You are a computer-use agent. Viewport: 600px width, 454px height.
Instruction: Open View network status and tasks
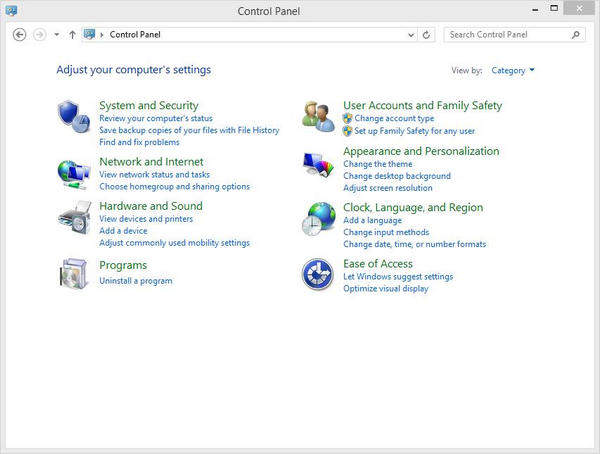(x=155, y=175)
